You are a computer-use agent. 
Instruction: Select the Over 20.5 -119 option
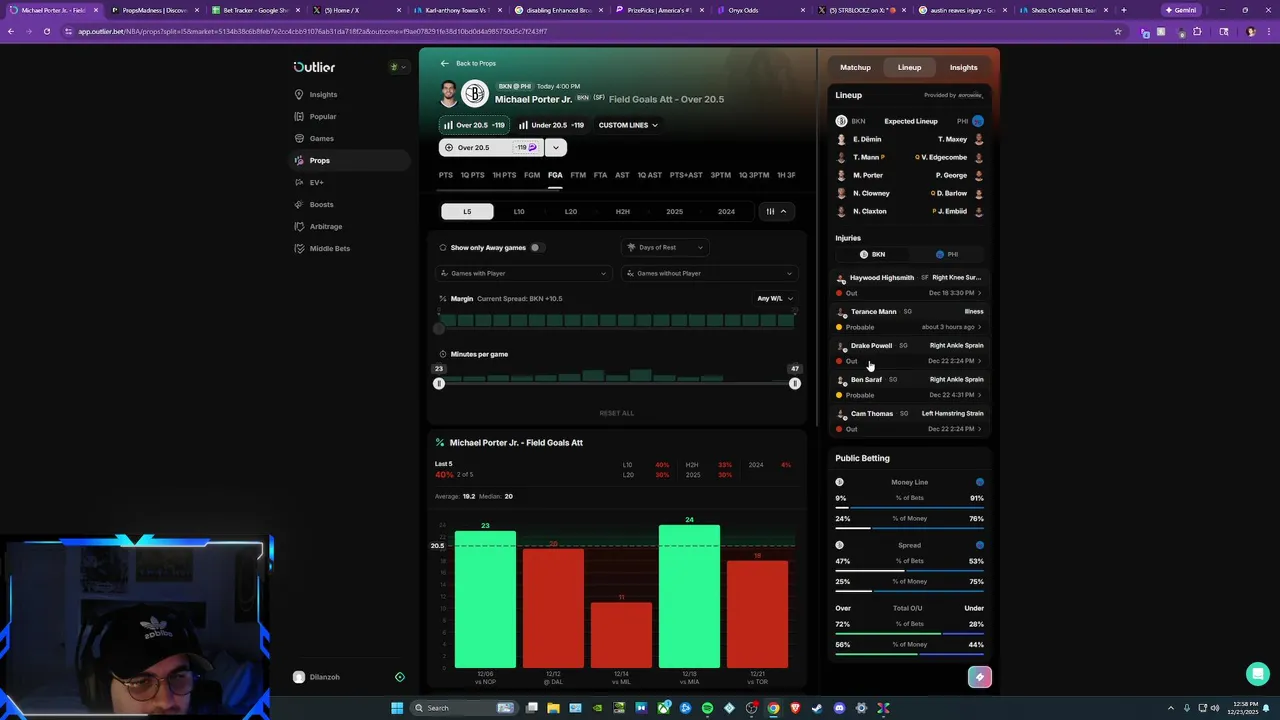pos(474,125)
